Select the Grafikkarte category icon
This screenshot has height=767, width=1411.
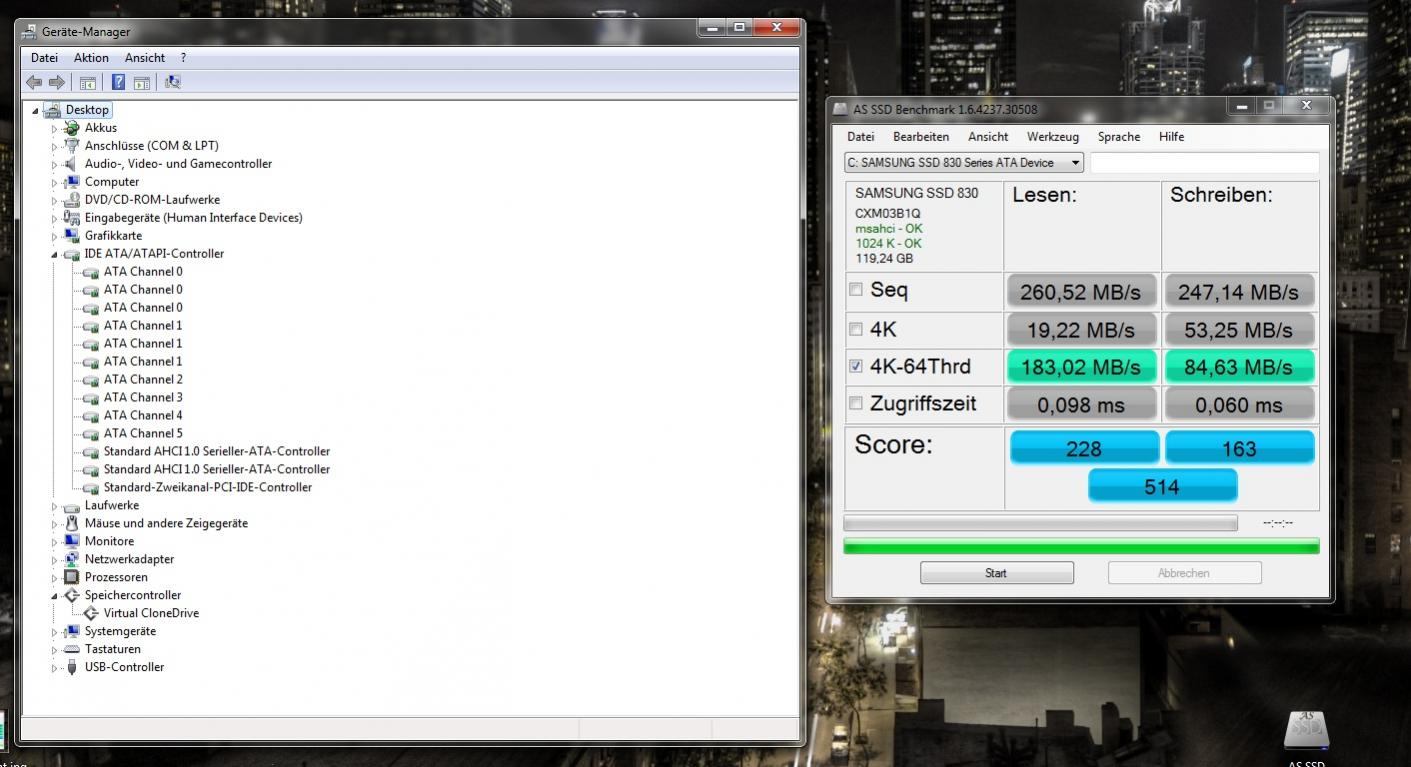(71, 236)
